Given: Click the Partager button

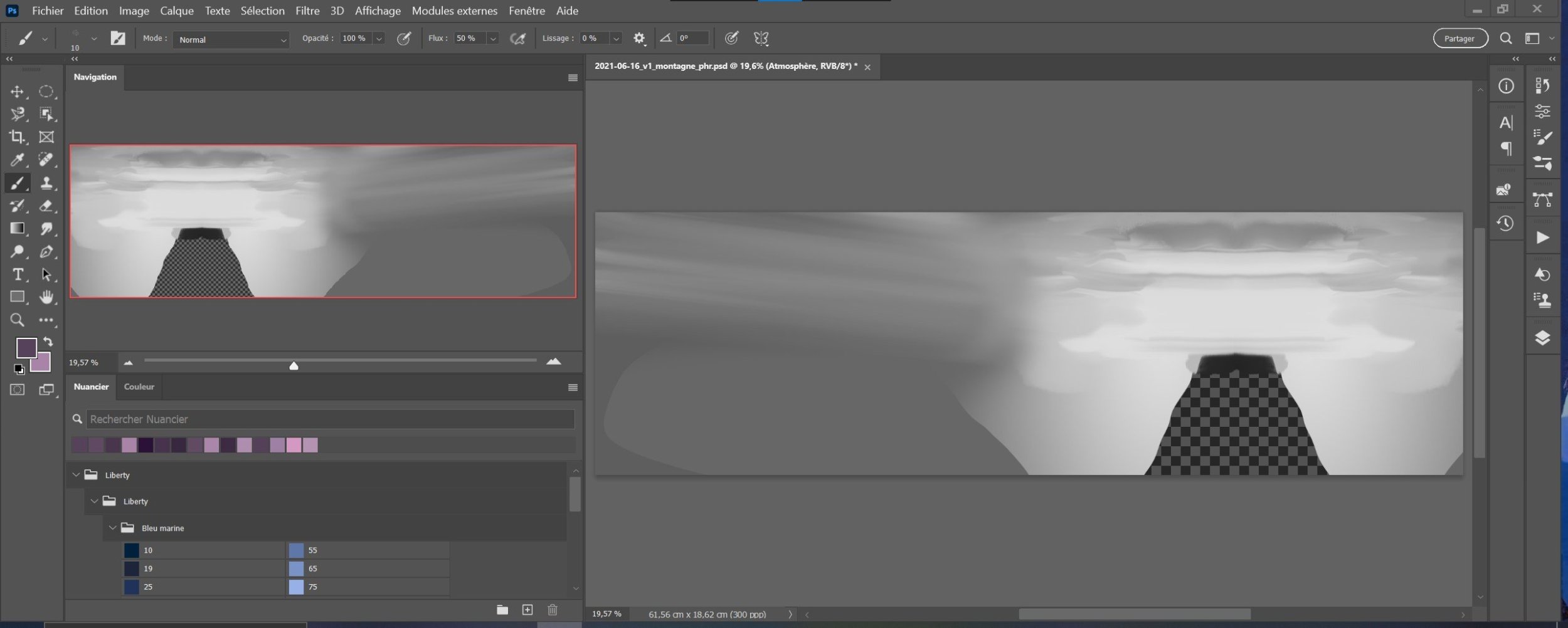Looking at the screenshot, I should 1459,39.
